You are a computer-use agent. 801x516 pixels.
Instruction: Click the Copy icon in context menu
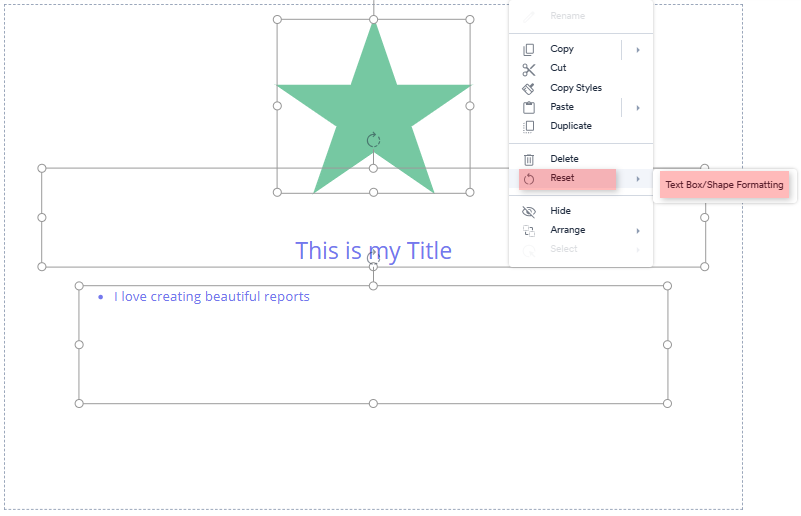pyautogui.click(x=529, y=49)
